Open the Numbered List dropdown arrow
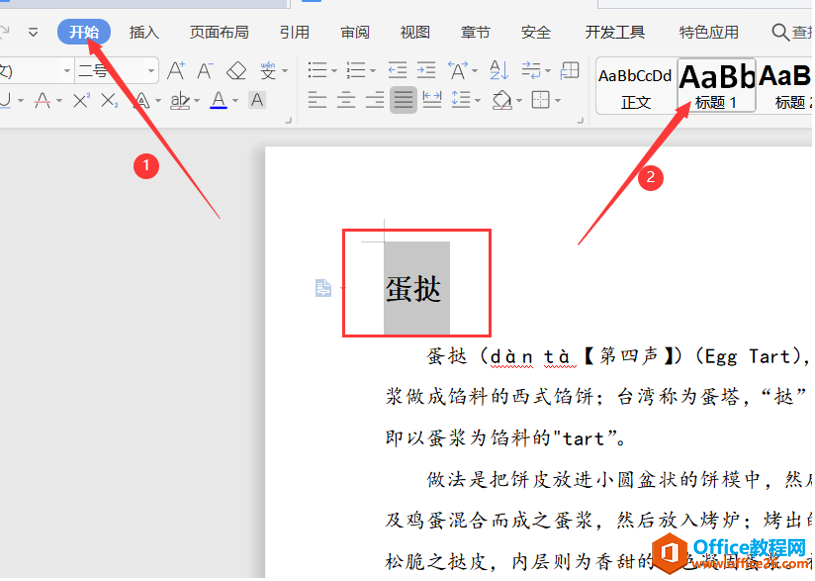The width and height of the screenshot is (815, 581). pos(373,71)
